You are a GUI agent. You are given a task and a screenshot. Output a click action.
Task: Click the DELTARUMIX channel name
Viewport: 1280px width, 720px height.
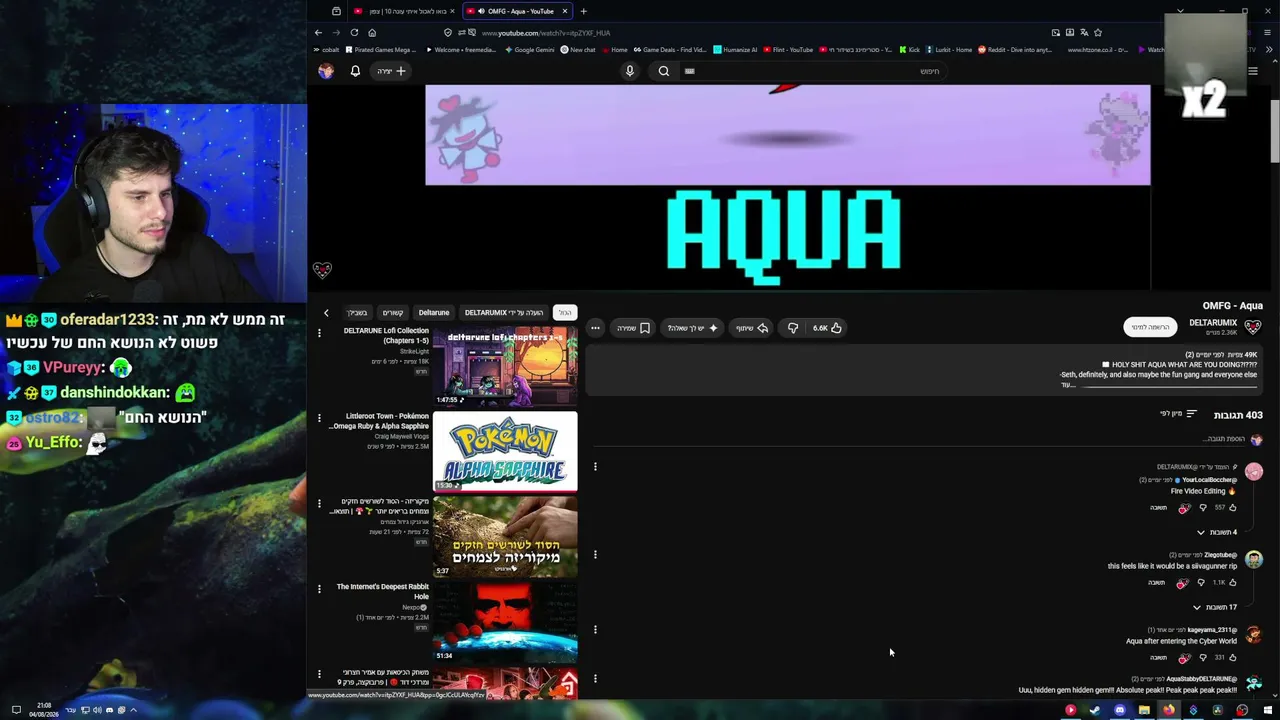tap(1213, 323)
